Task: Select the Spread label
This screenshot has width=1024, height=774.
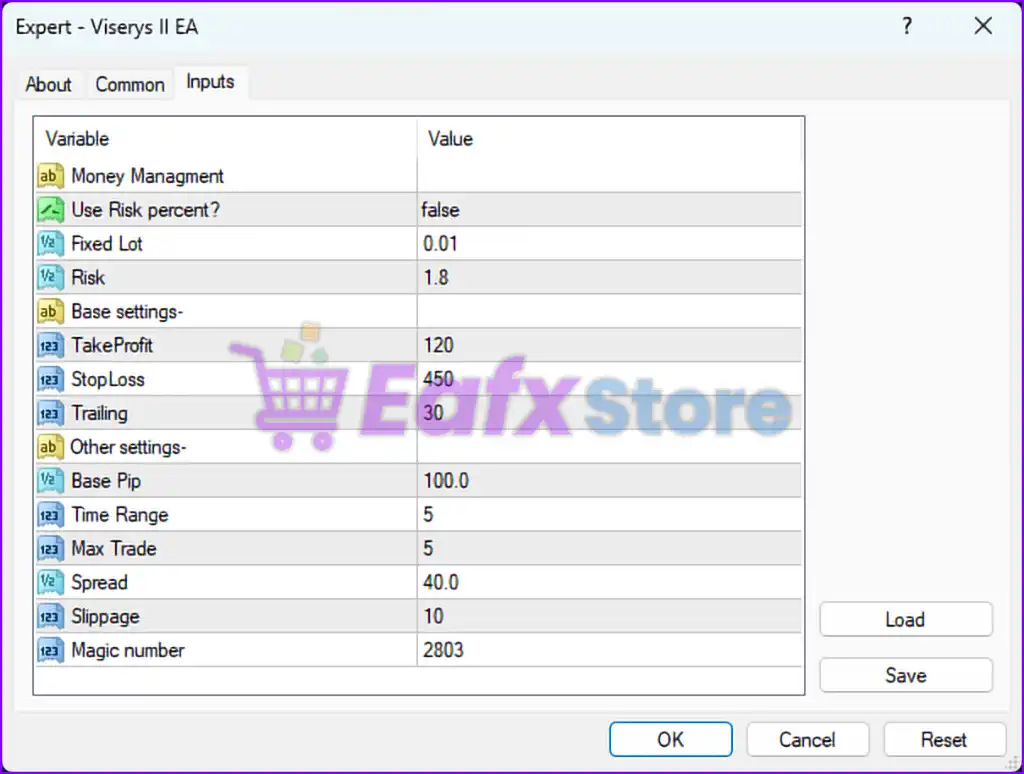Action: pos(99,583)
